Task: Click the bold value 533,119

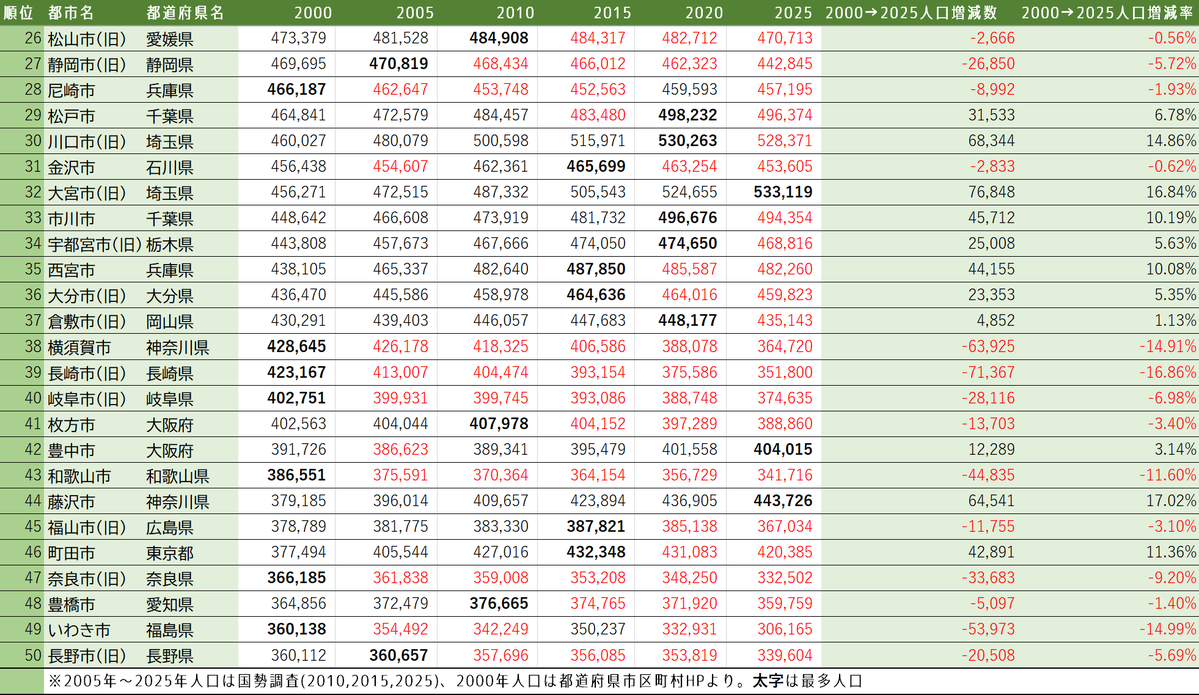Action: click(782, 192)
